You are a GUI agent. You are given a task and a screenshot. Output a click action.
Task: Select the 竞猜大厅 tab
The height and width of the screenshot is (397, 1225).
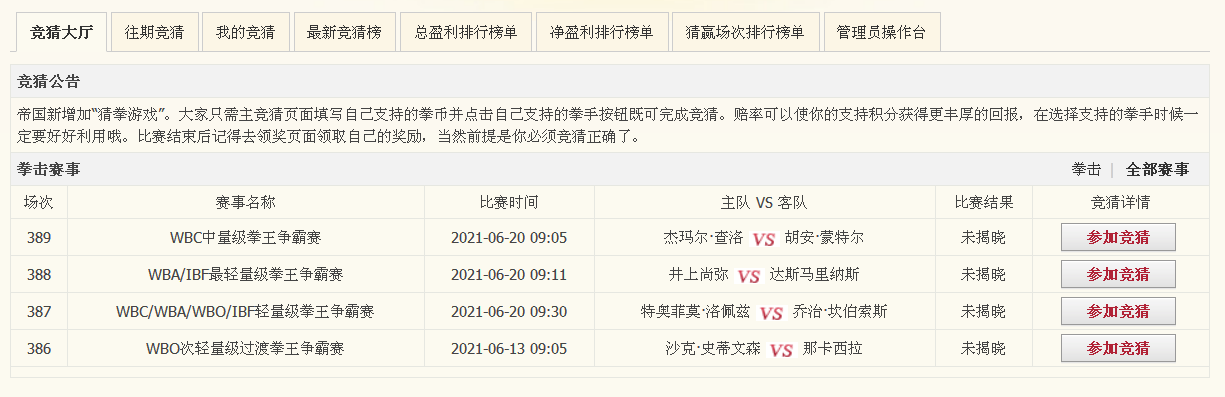coord(61,32)
